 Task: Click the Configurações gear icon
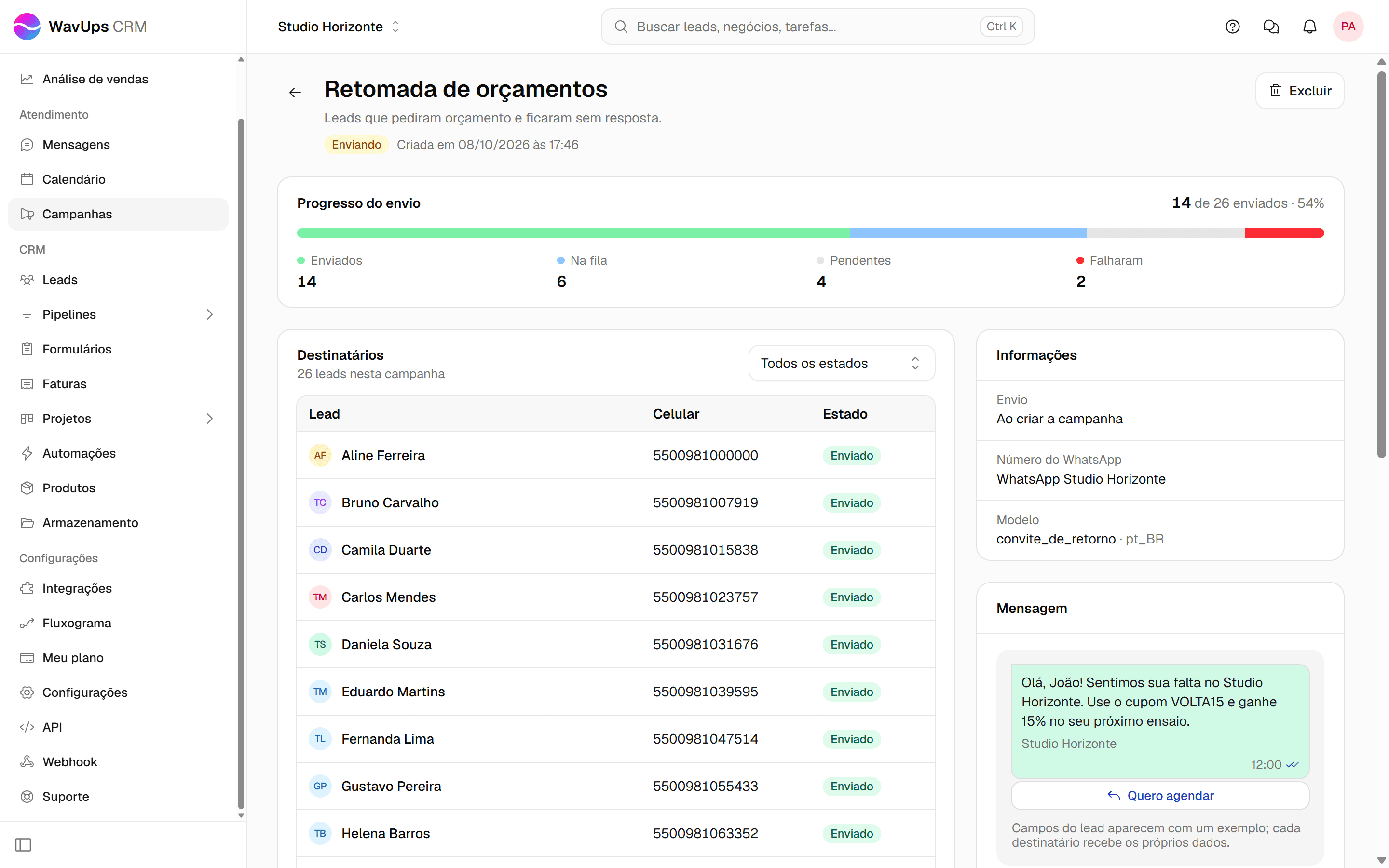(27, 692)
